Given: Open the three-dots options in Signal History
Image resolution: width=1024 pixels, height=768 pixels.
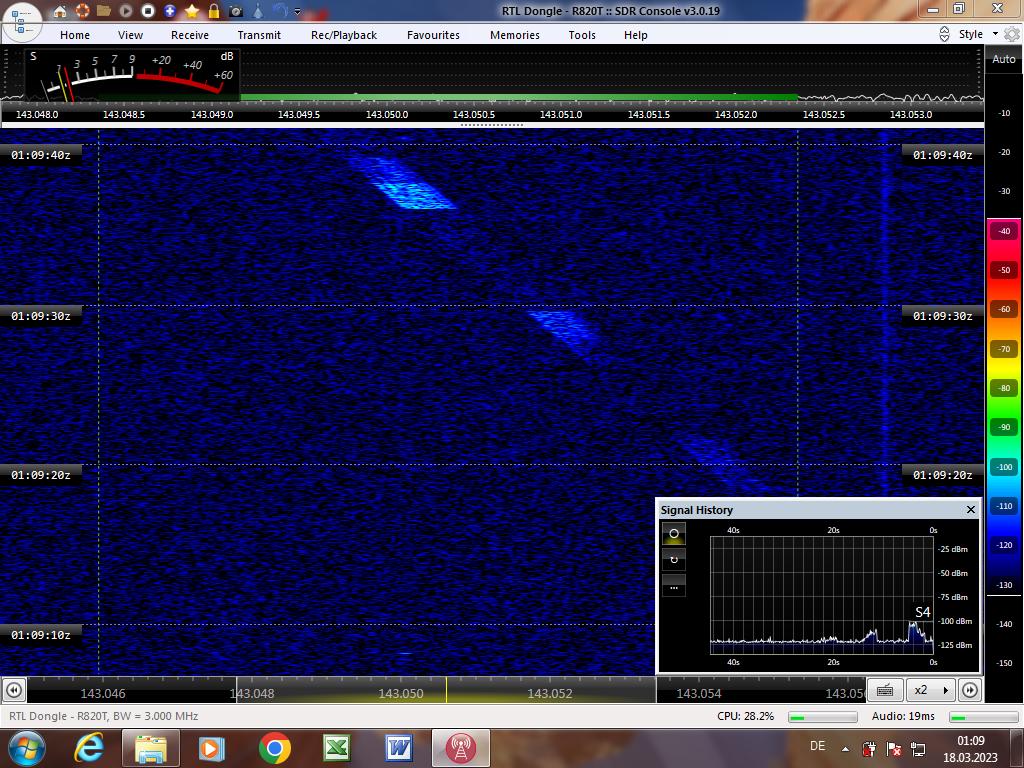Looking at the screenshot, I should coord(674,586).
